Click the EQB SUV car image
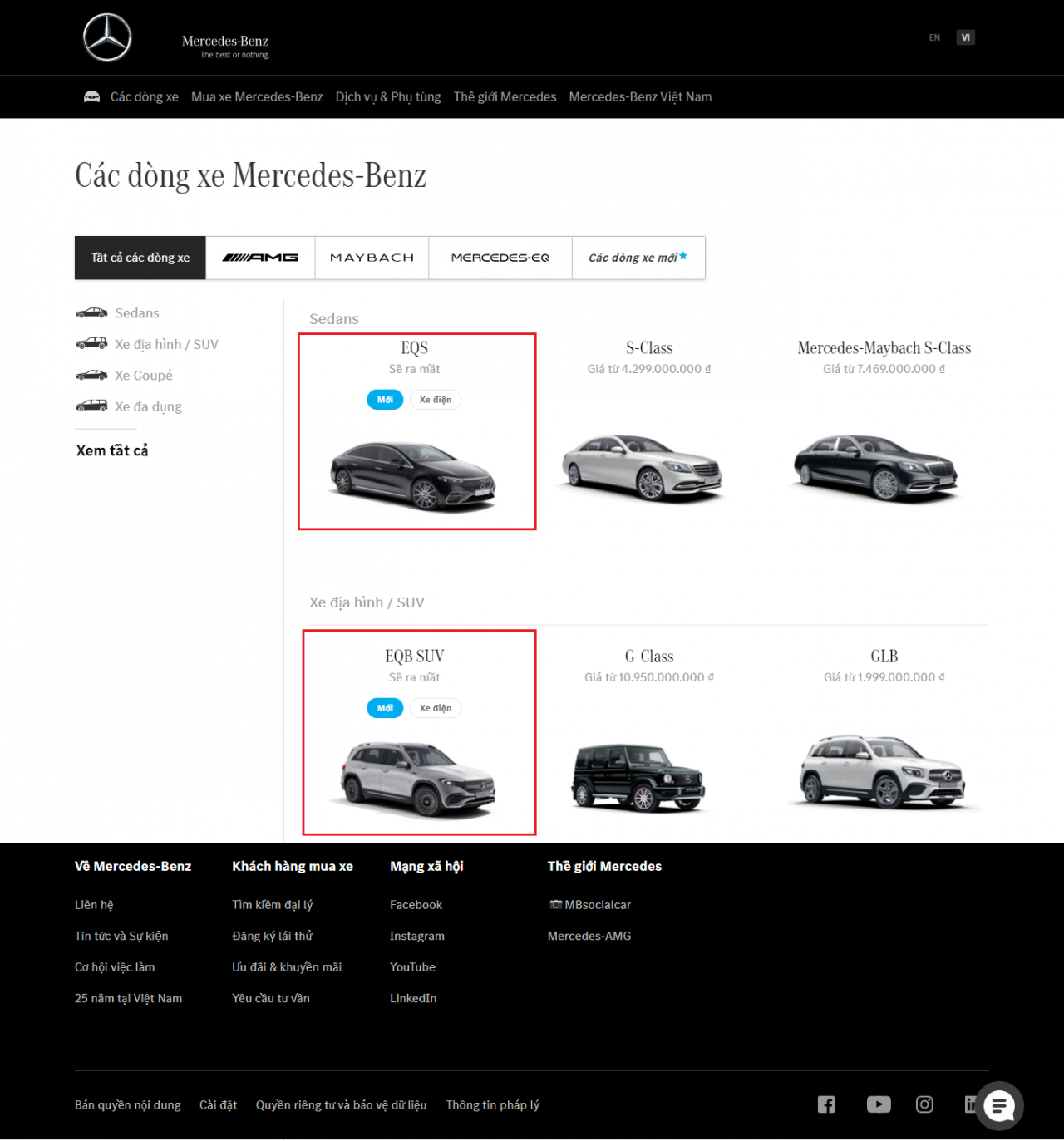Viewport: 1064px width, 1141px height. [419, 777]
